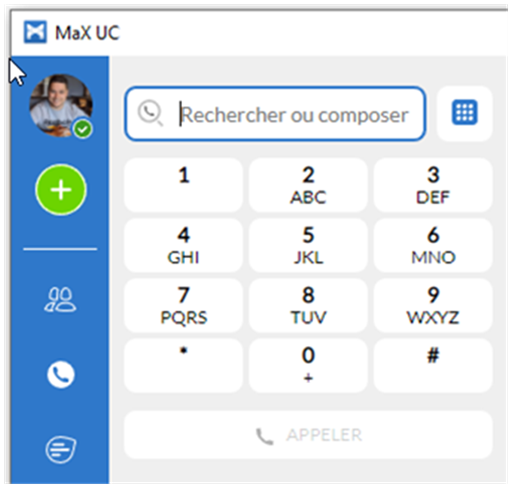Click the green plus new-action button
512x488 pixels.
61,189
